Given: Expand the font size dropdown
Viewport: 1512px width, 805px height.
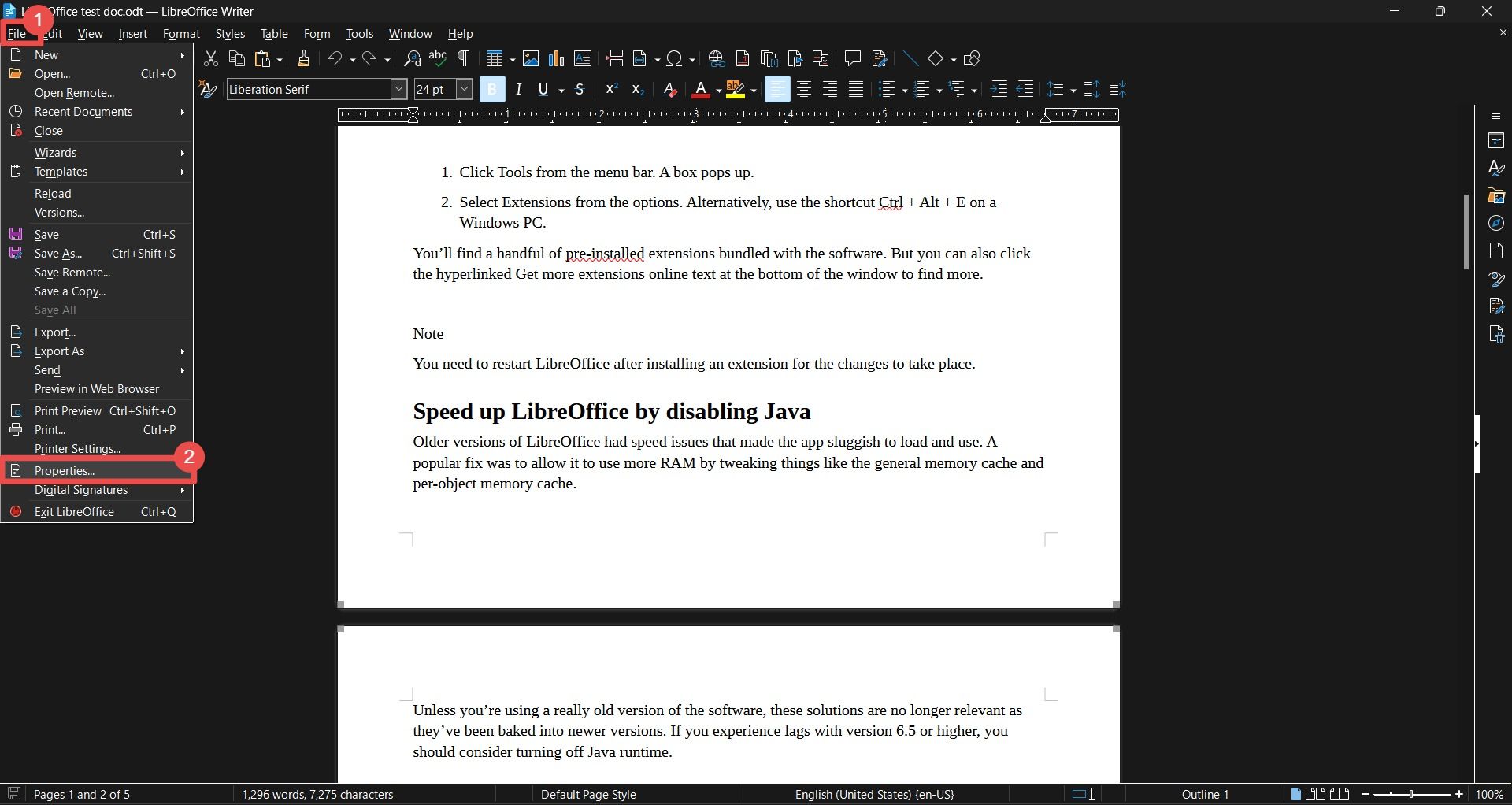Looking at the screenshot, I should tap(464, 89).
